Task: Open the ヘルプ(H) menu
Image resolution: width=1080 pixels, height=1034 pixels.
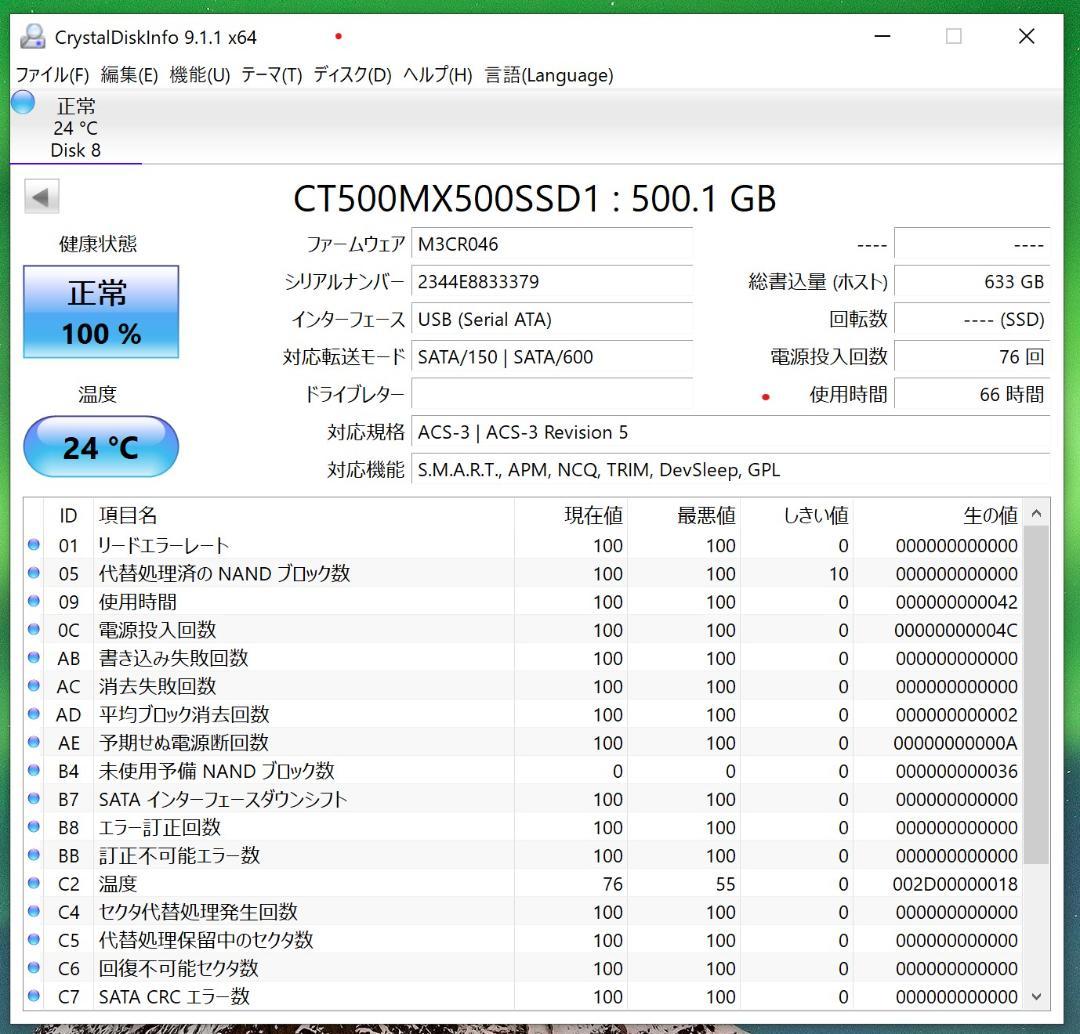Action: pyautogui.click(x=437, y=74)
